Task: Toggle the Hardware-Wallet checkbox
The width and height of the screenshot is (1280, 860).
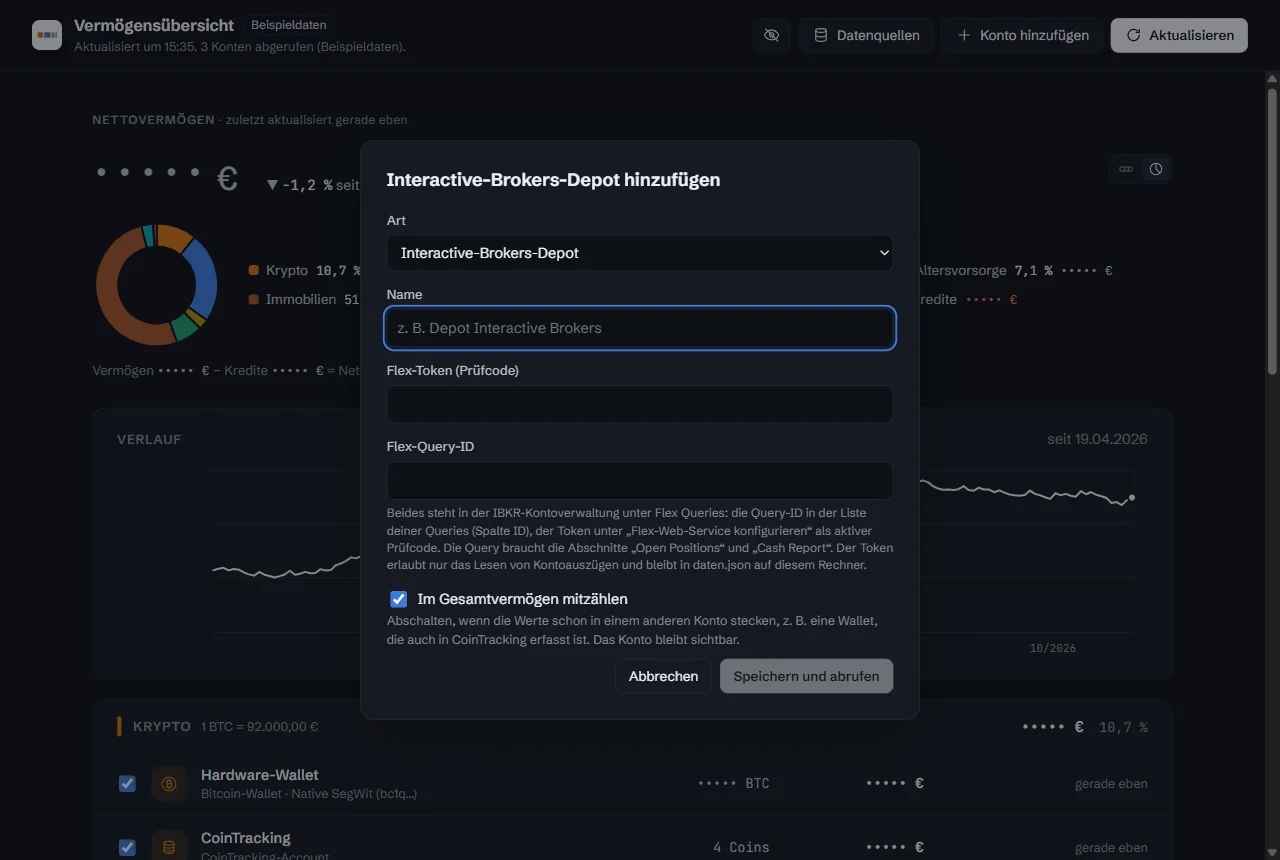Action: [x=127, y=783]
